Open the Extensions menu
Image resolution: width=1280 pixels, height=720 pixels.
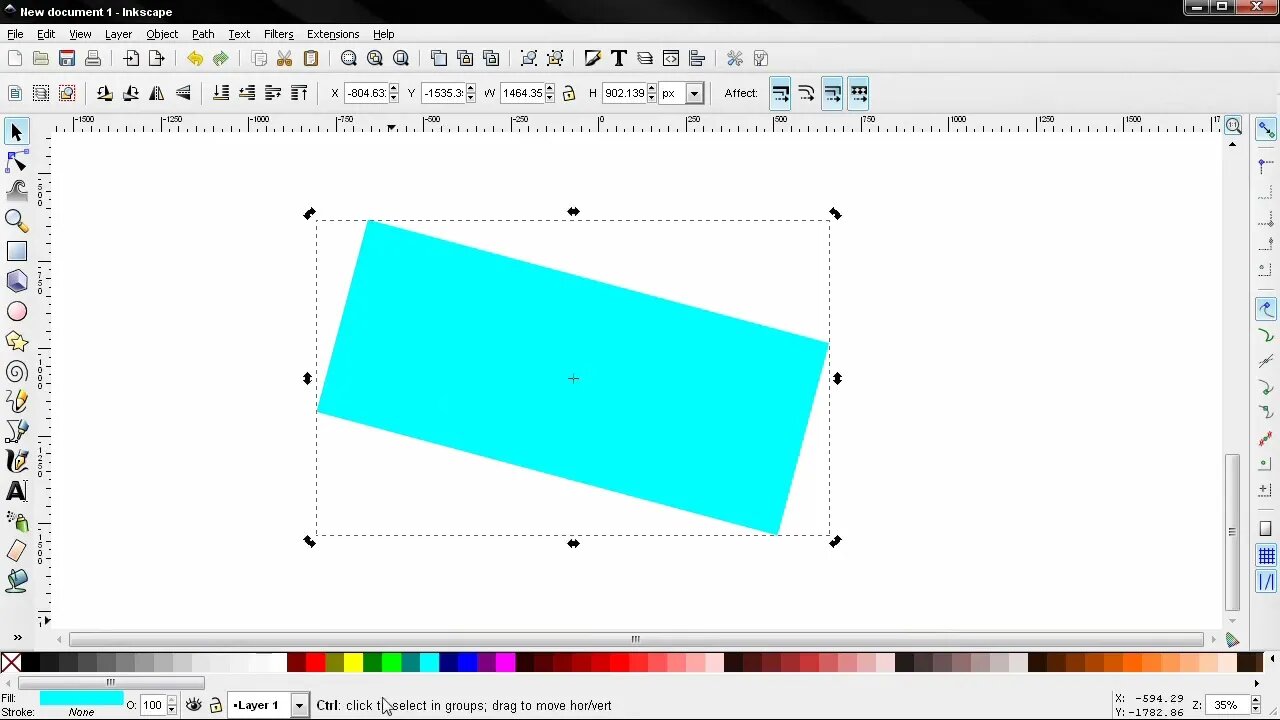point(333,34)
